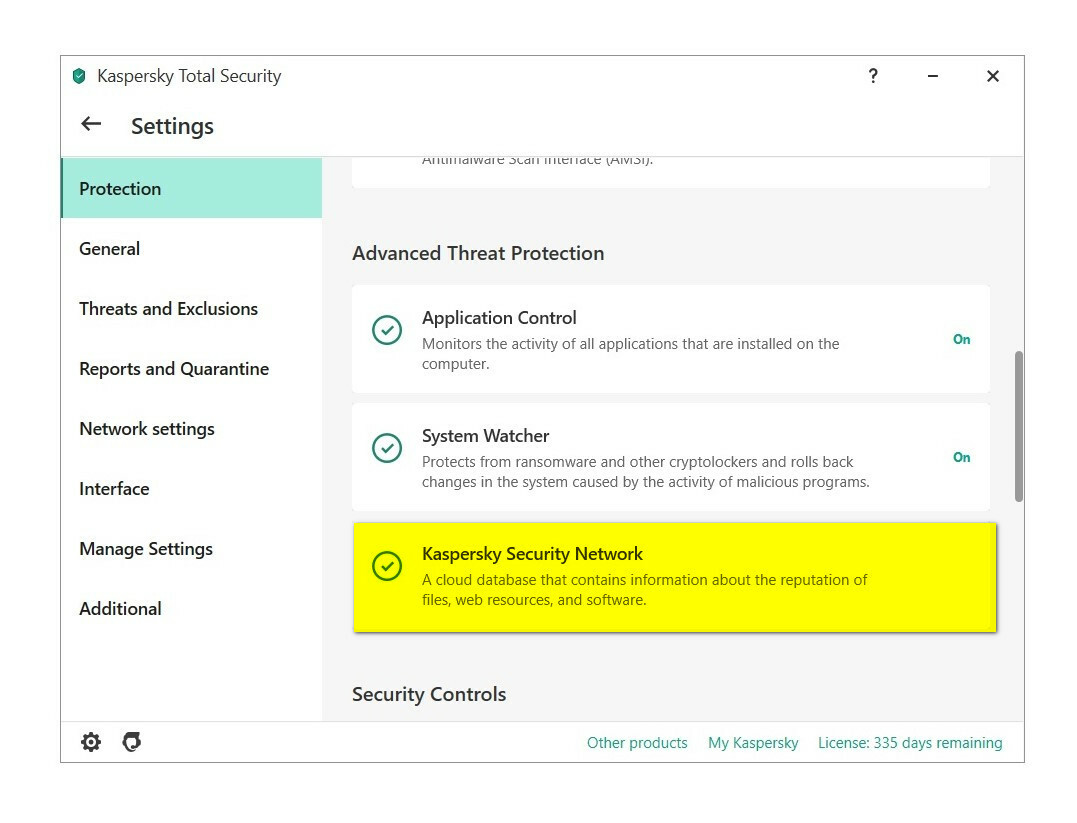This screenshot has width=1077, height=823.
Task: Open Kaspersky Security Network settings
Action: [x=674, y=577]
